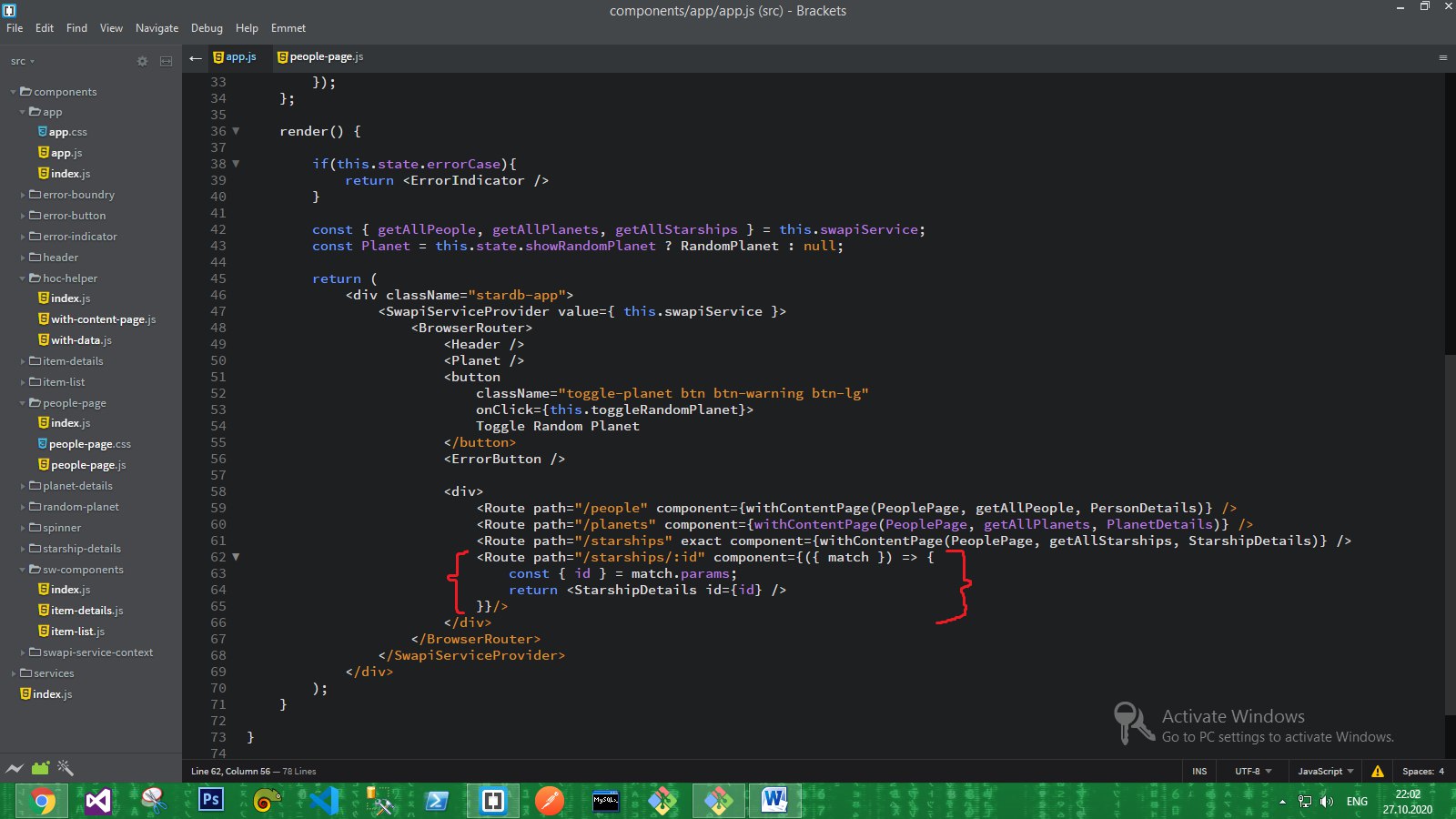Image resolution: width=1456 pixels, height=819 pixels.
Task: Click the back arrow navigation icon
Action: pyautogui.click(x=195, y=57)
